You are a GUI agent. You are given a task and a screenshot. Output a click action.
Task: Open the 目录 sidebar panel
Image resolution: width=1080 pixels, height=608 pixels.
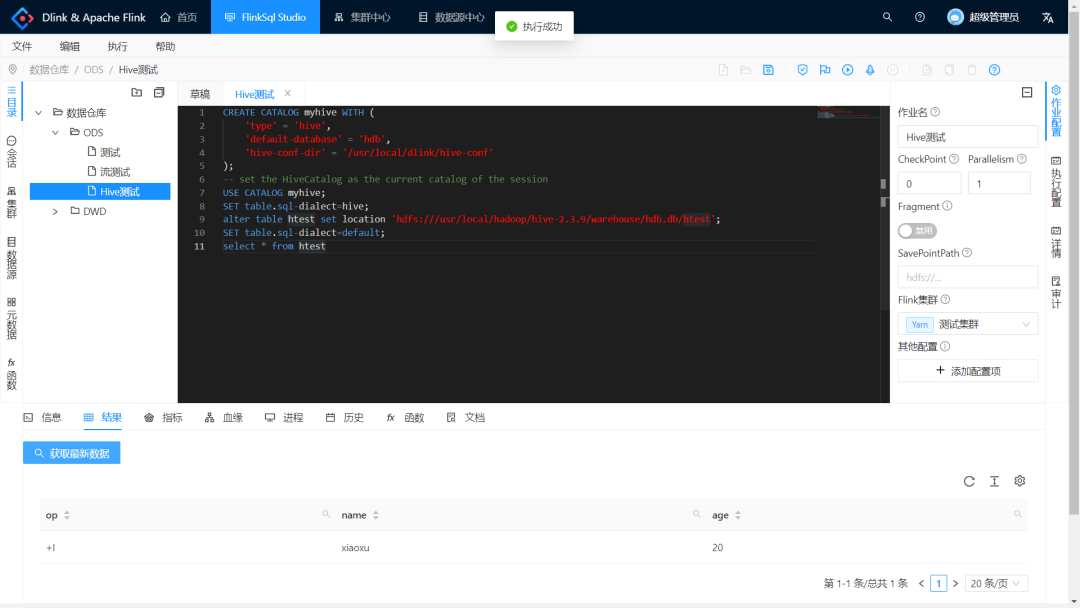(12, 101)
